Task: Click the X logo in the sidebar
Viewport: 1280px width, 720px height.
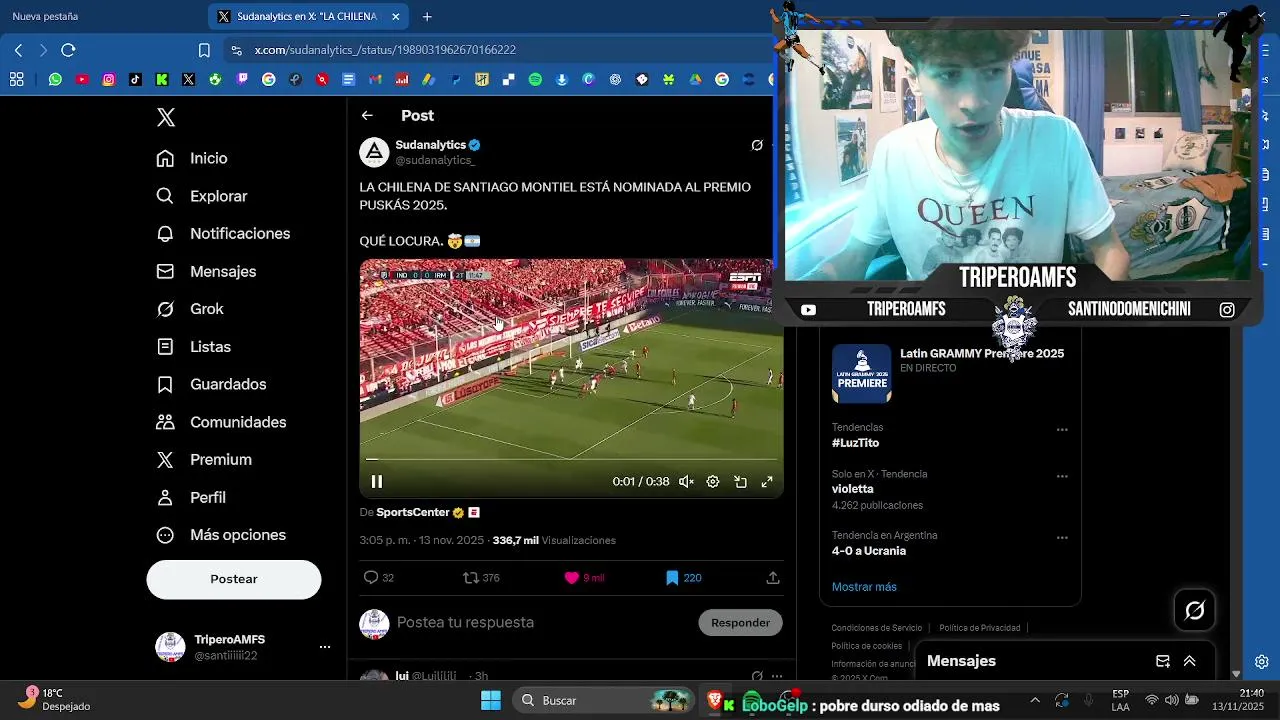Action: tap(166, 117)
